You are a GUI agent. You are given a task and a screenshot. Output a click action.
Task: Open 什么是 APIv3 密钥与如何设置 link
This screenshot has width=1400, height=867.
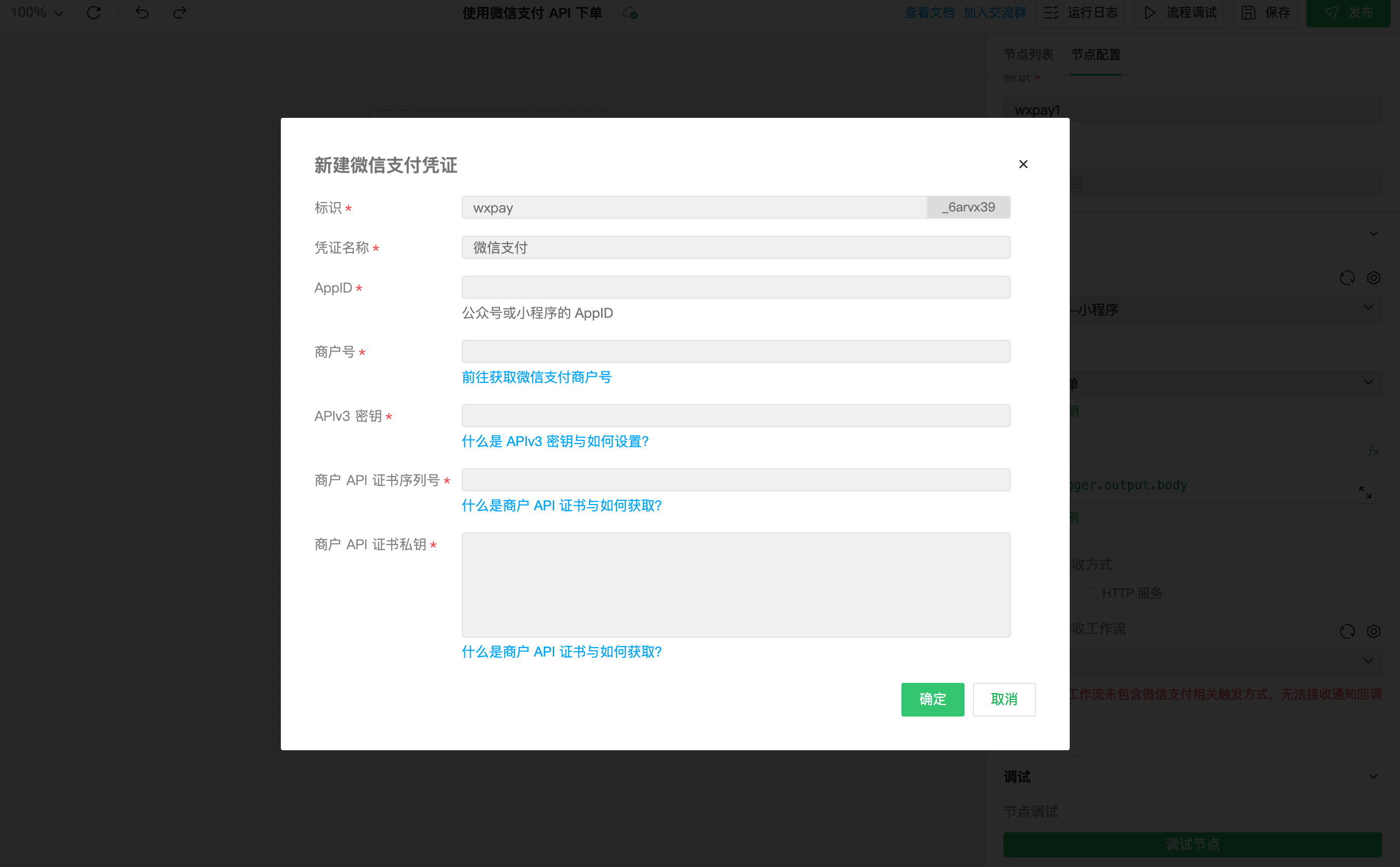click(x=555, y=441)
